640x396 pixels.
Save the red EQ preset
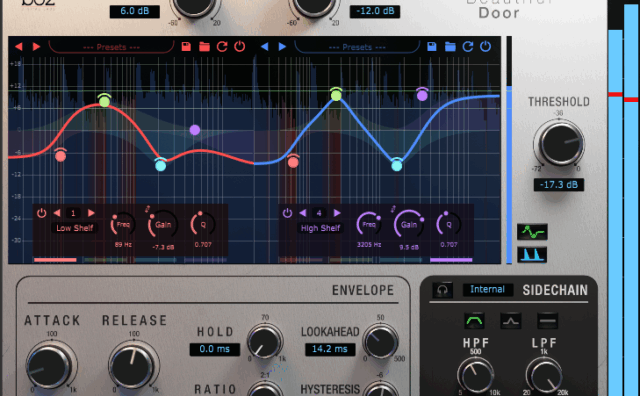[x=186, y=47]
